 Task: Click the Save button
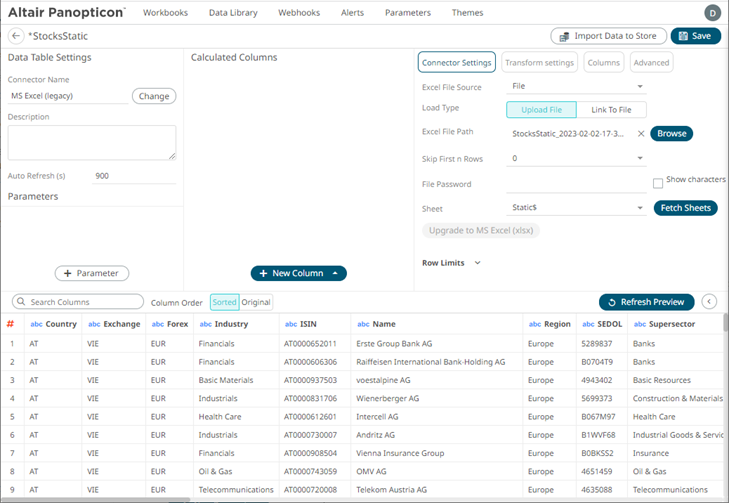(x=696, y=36)
